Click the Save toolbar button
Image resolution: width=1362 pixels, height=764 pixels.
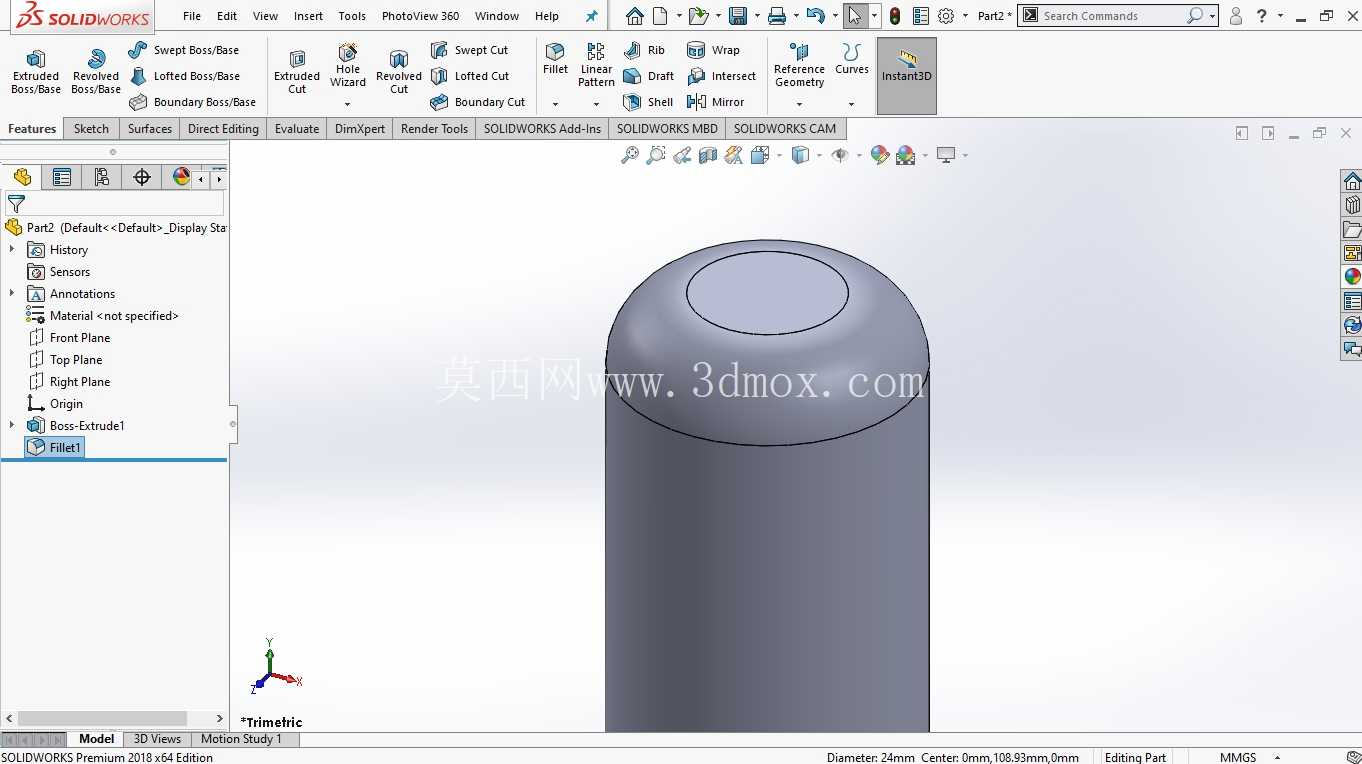click(738, 16)
